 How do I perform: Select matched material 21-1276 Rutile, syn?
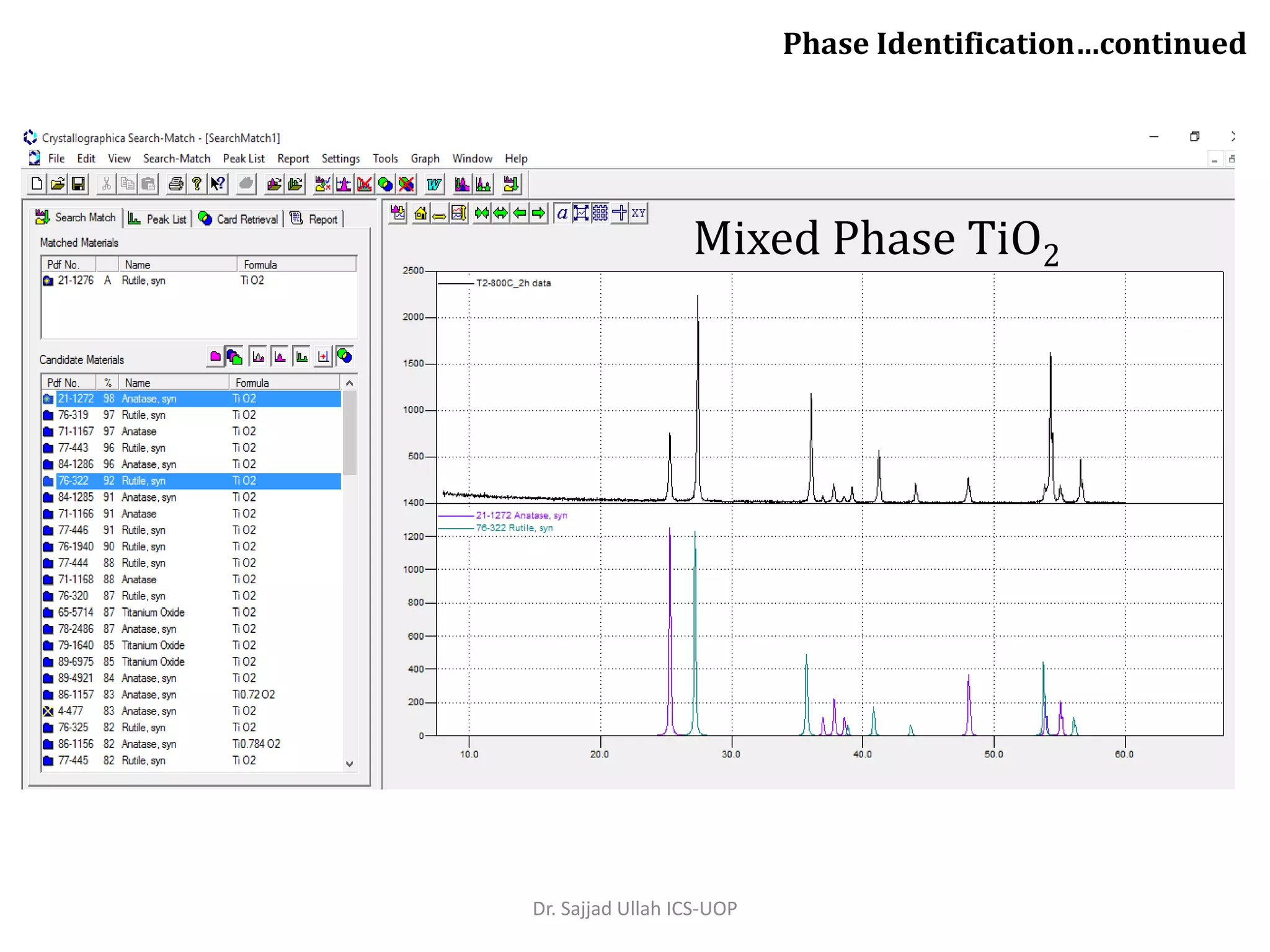click(x=198, y=281)
